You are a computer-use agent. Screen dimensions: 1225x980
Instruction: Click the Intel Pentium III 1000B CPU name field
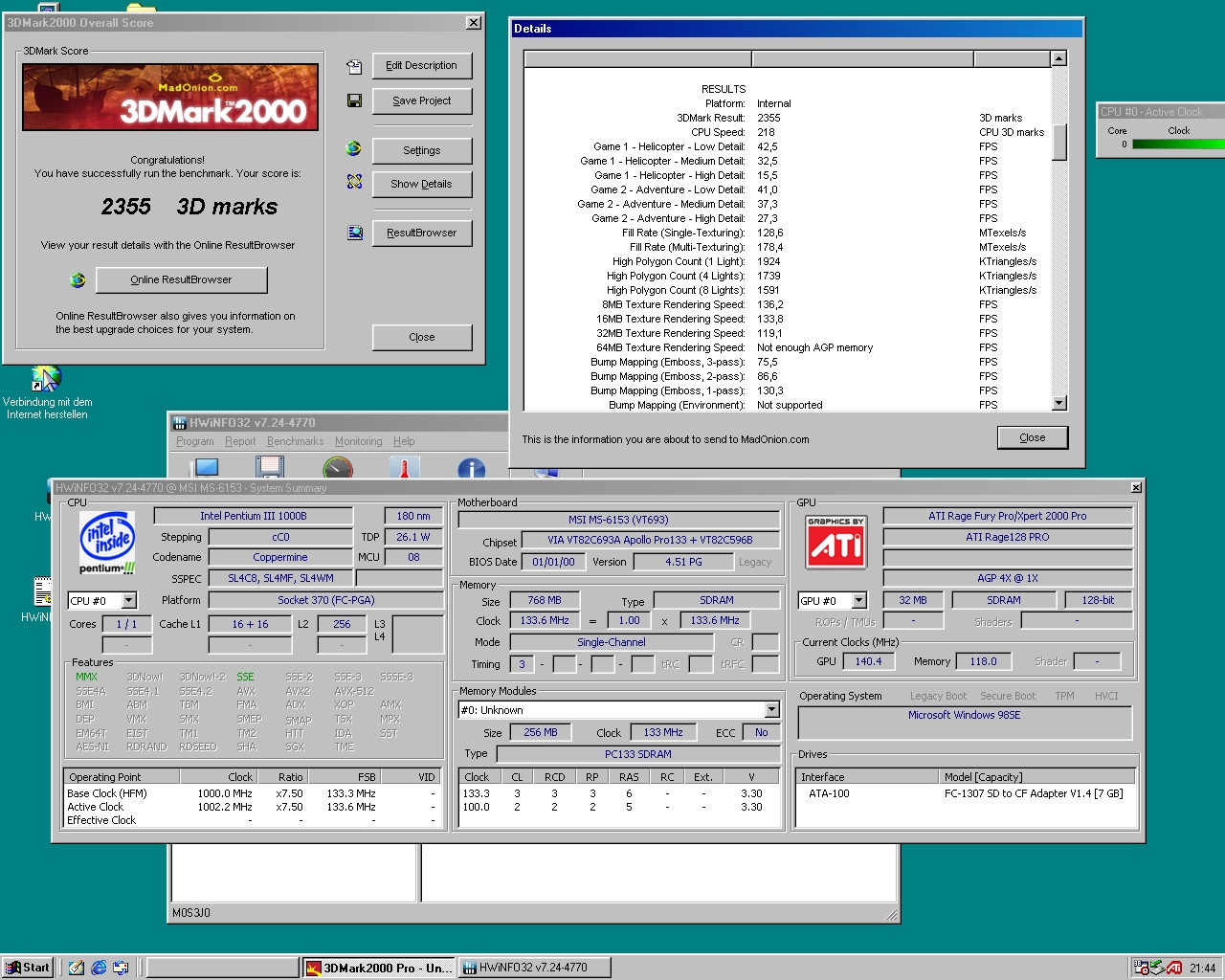253,516
